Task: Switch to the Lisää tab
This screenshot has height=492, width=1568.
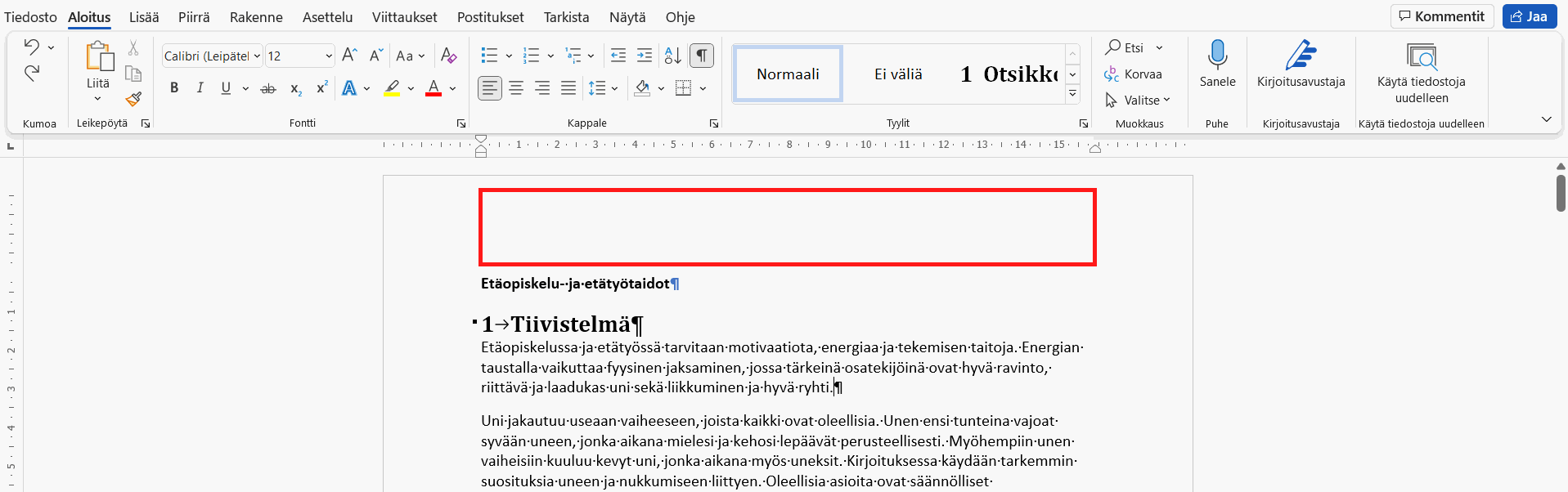Action: pos(144,16)
